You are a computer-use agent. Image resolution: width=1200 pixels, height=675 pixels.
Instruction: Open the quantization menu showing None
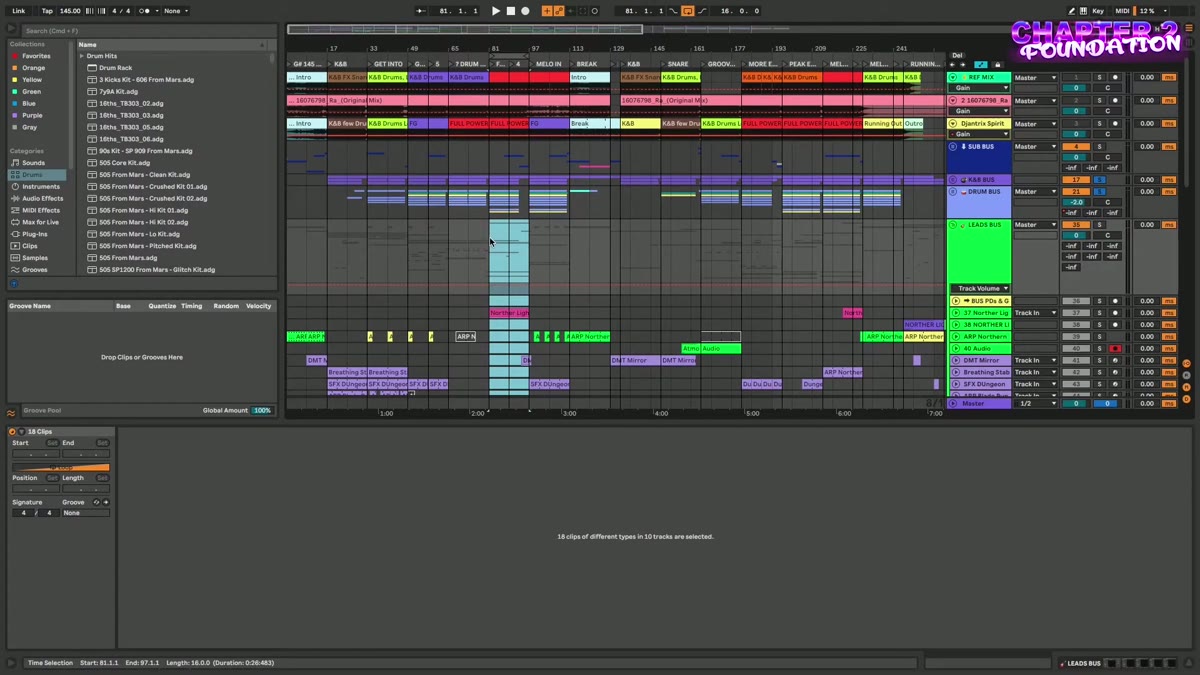click(x=175, y=11)
